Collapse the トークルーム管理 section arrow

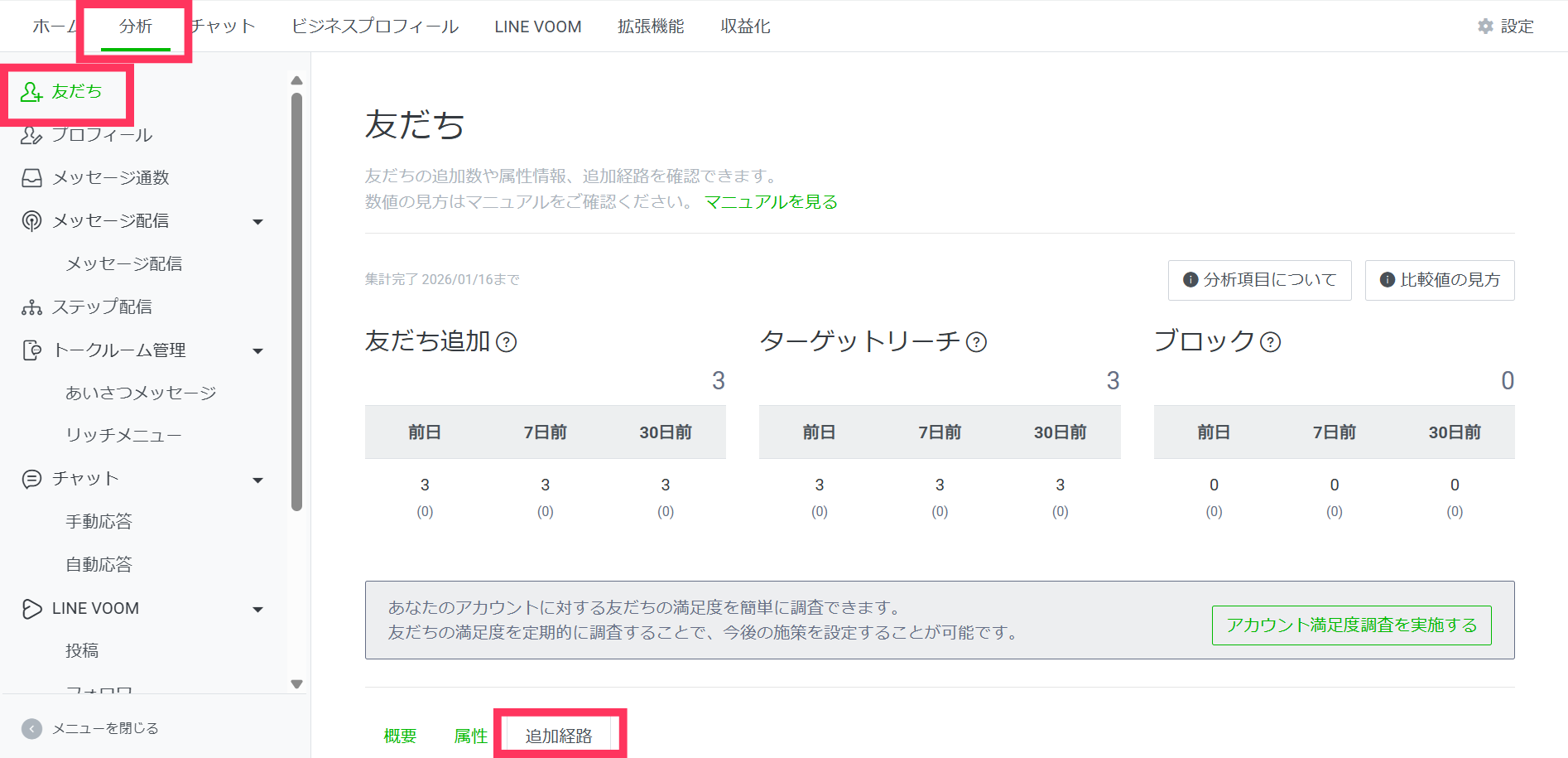[x=257, y=351]
